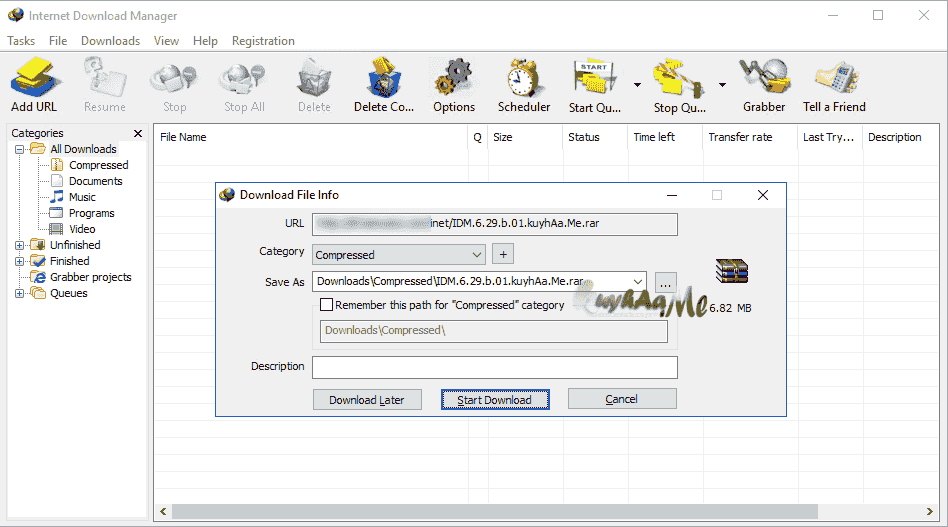The height and width of the screenshot is (527, 948).
Task: Click the Tell a Friend icon
Action: click(834, 85)
